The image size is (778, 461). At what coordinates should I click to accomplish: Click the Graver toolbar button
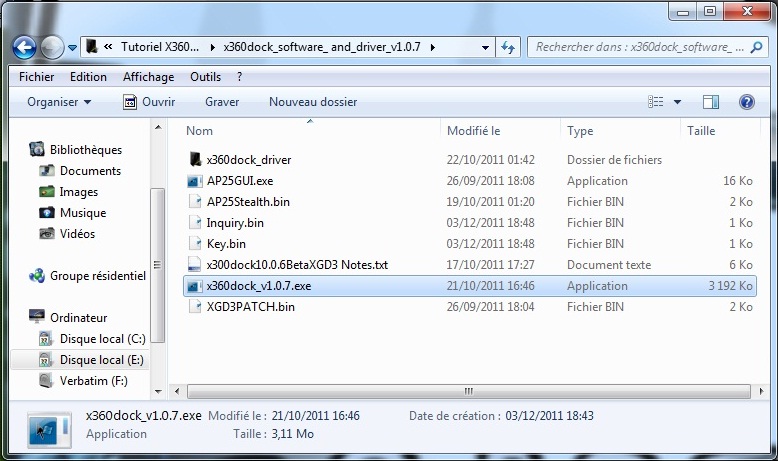(x=222, y=102)
